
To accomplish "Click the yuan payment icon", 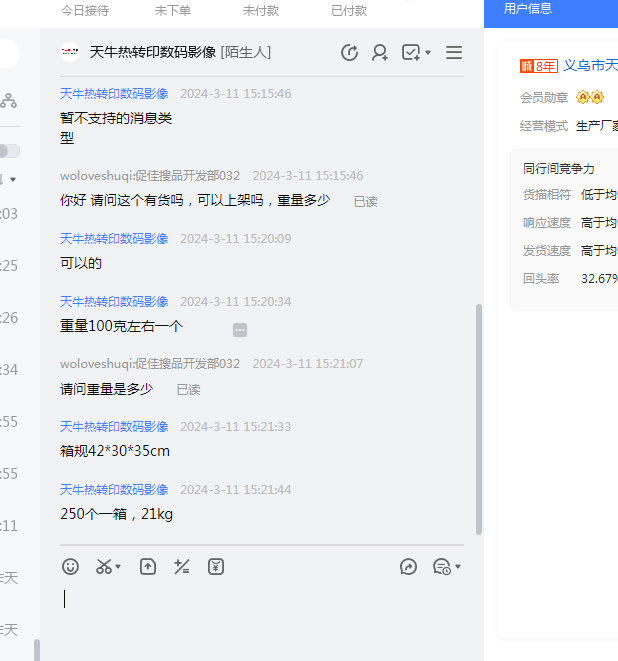I will pyautogui.click(x=216, y=566).
